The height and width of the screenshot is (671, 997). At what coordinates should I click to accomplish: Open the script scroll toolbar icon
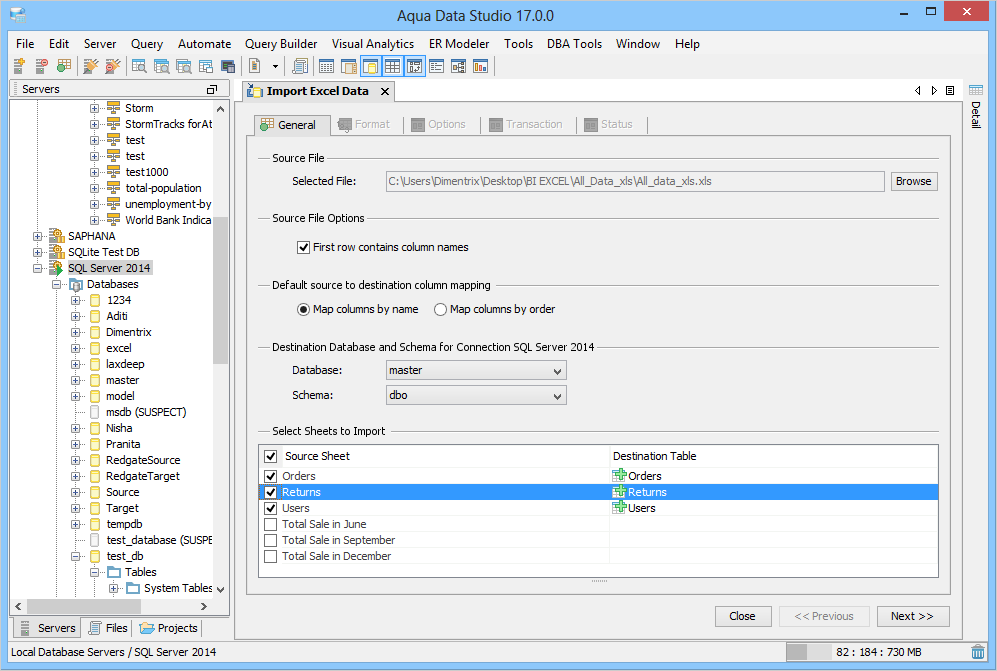pos(300,66)
